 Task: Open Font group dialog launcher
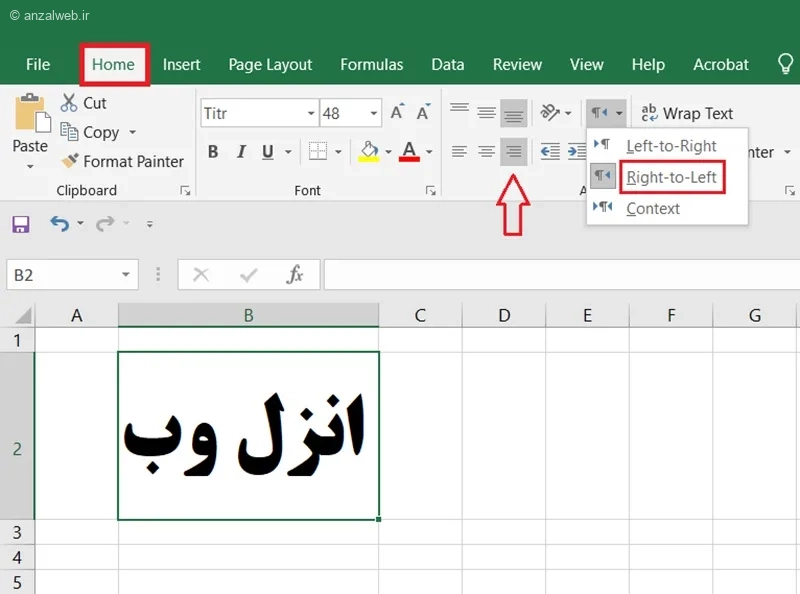431,191
